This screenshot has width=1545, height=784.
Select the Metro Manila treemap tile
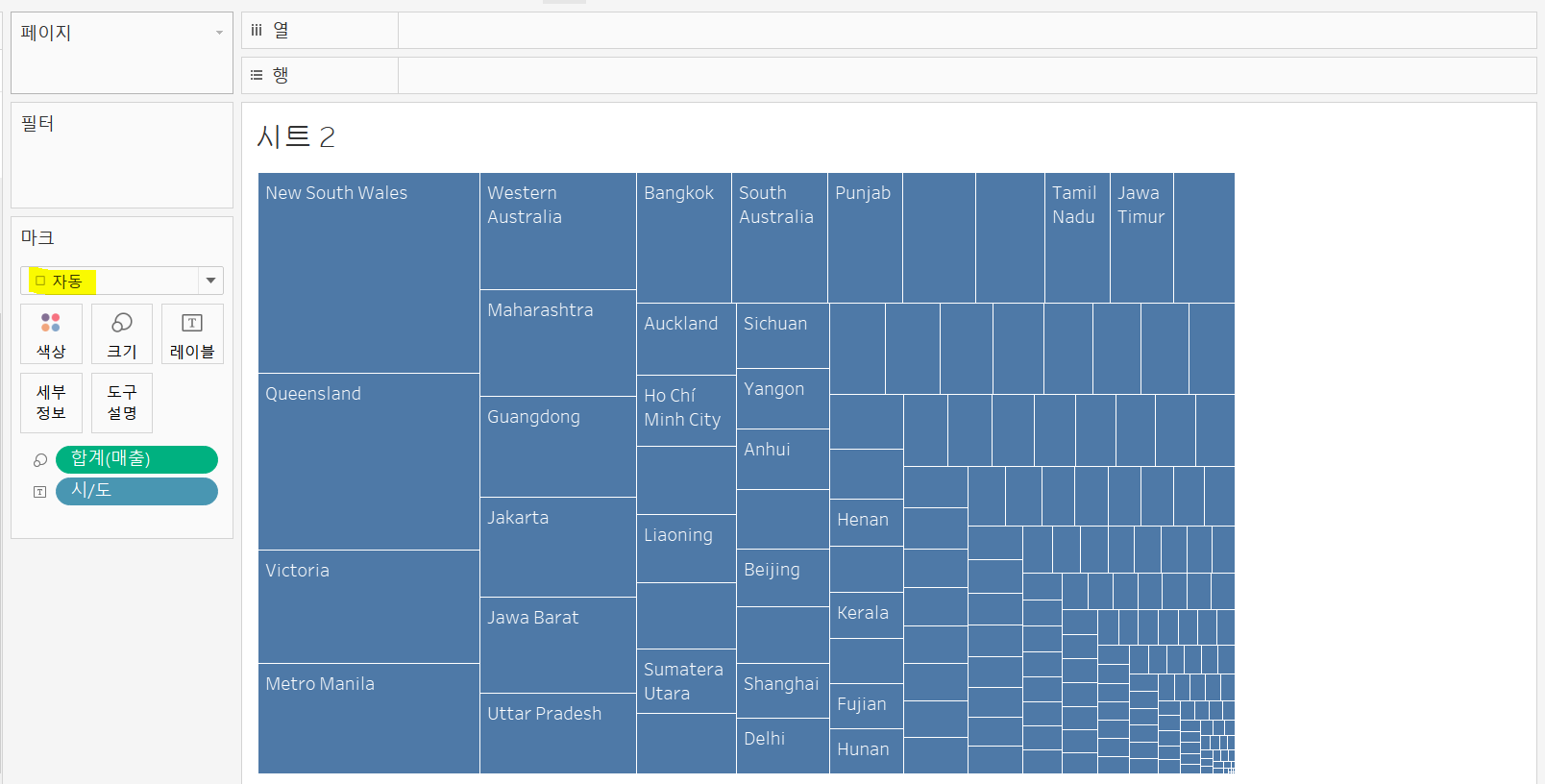[369, 719]
